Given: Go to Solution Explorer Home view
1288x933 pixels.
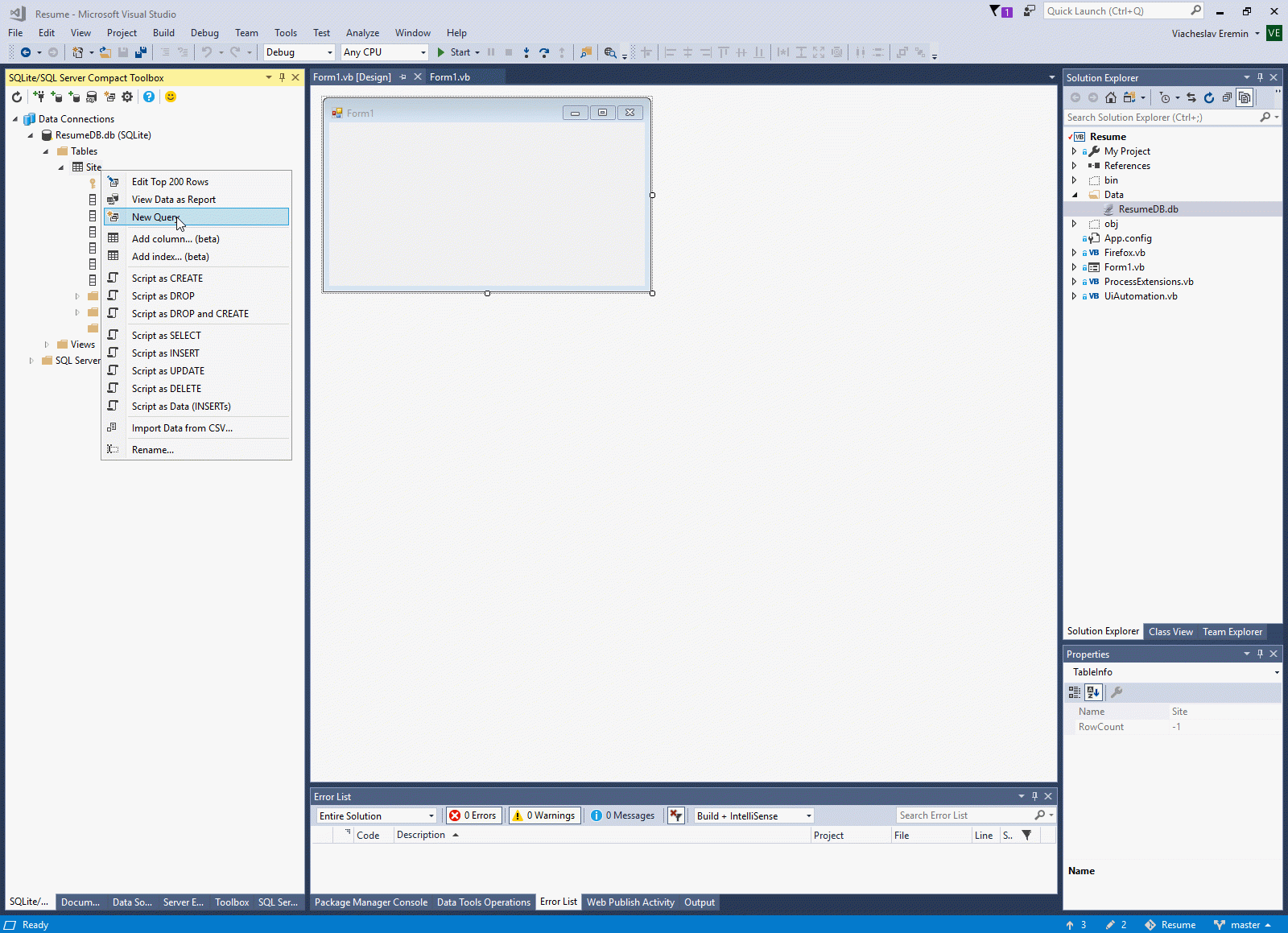Looking at the screenshot, I should coord(1111,97).
